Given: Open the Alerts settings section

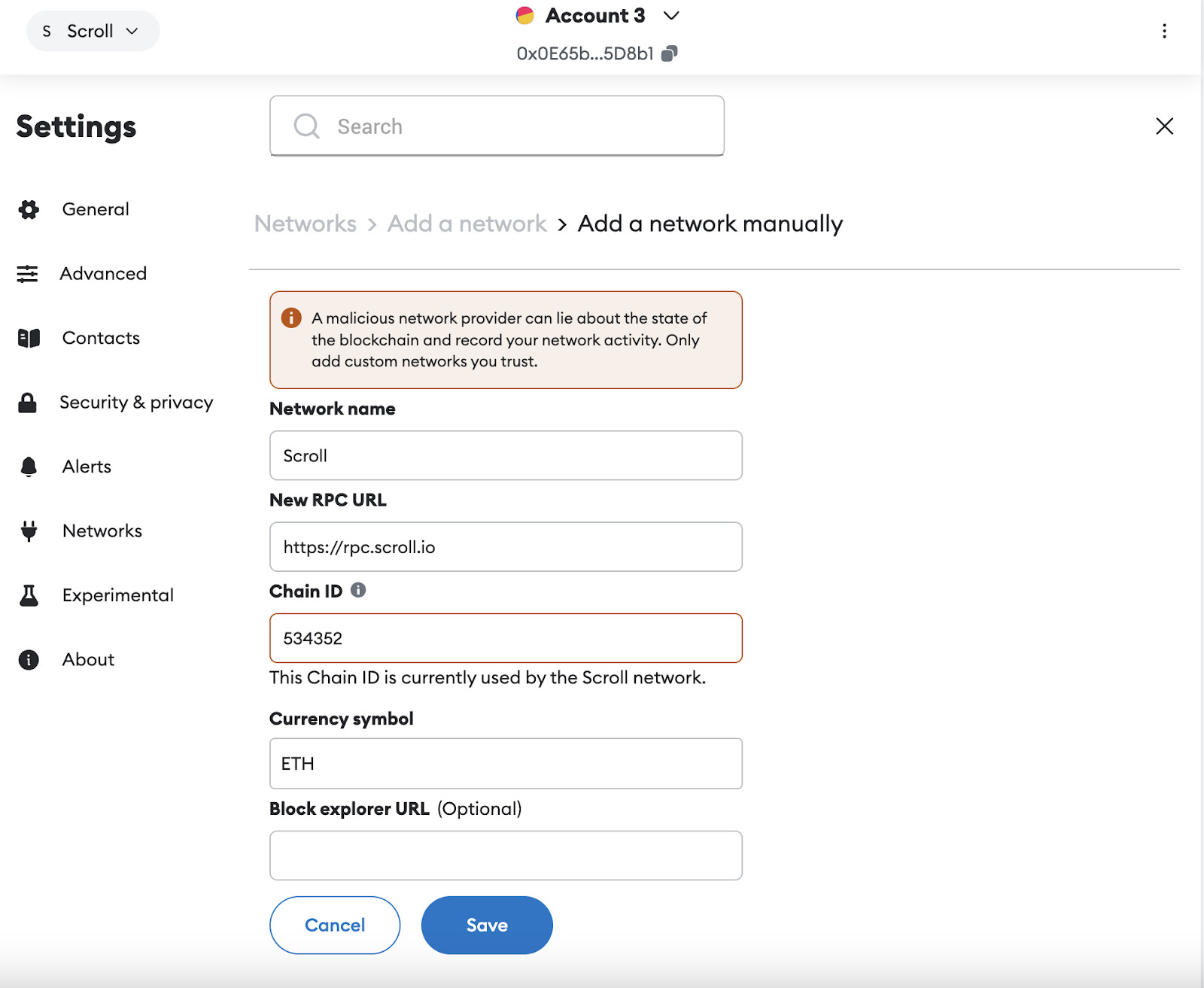Looking at the screenshot, I should pyautogui.click(x=87, y=467).
